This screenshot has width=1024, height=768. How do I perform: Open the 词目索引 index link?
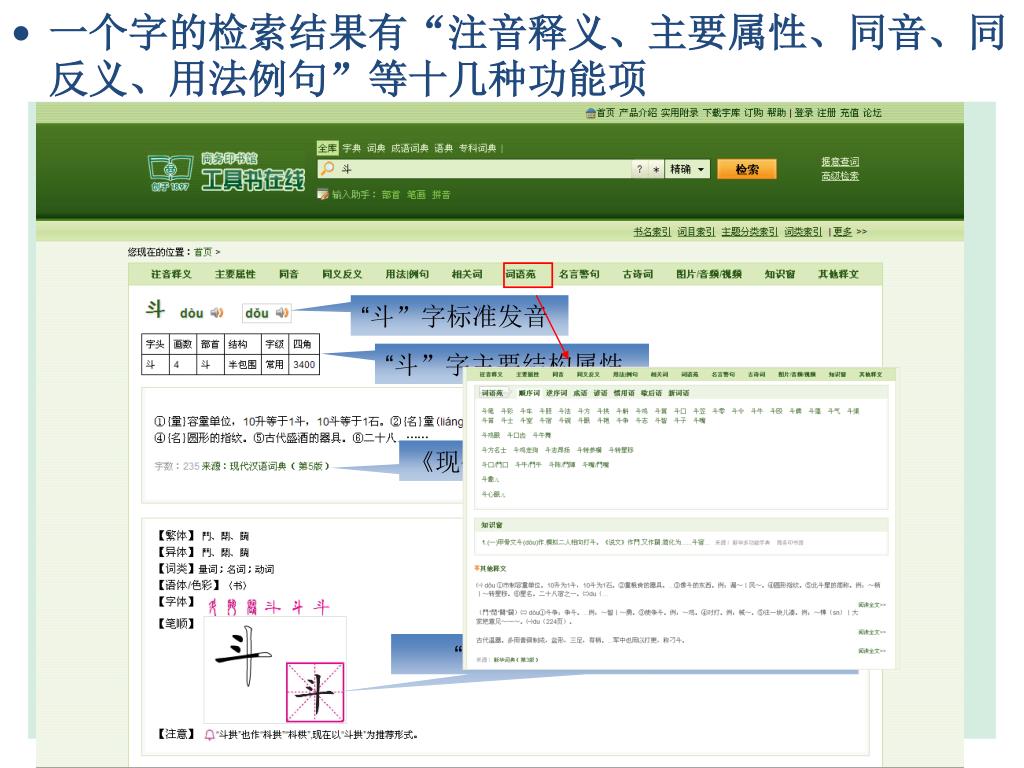pyautogui.click(x=696, y=232)
